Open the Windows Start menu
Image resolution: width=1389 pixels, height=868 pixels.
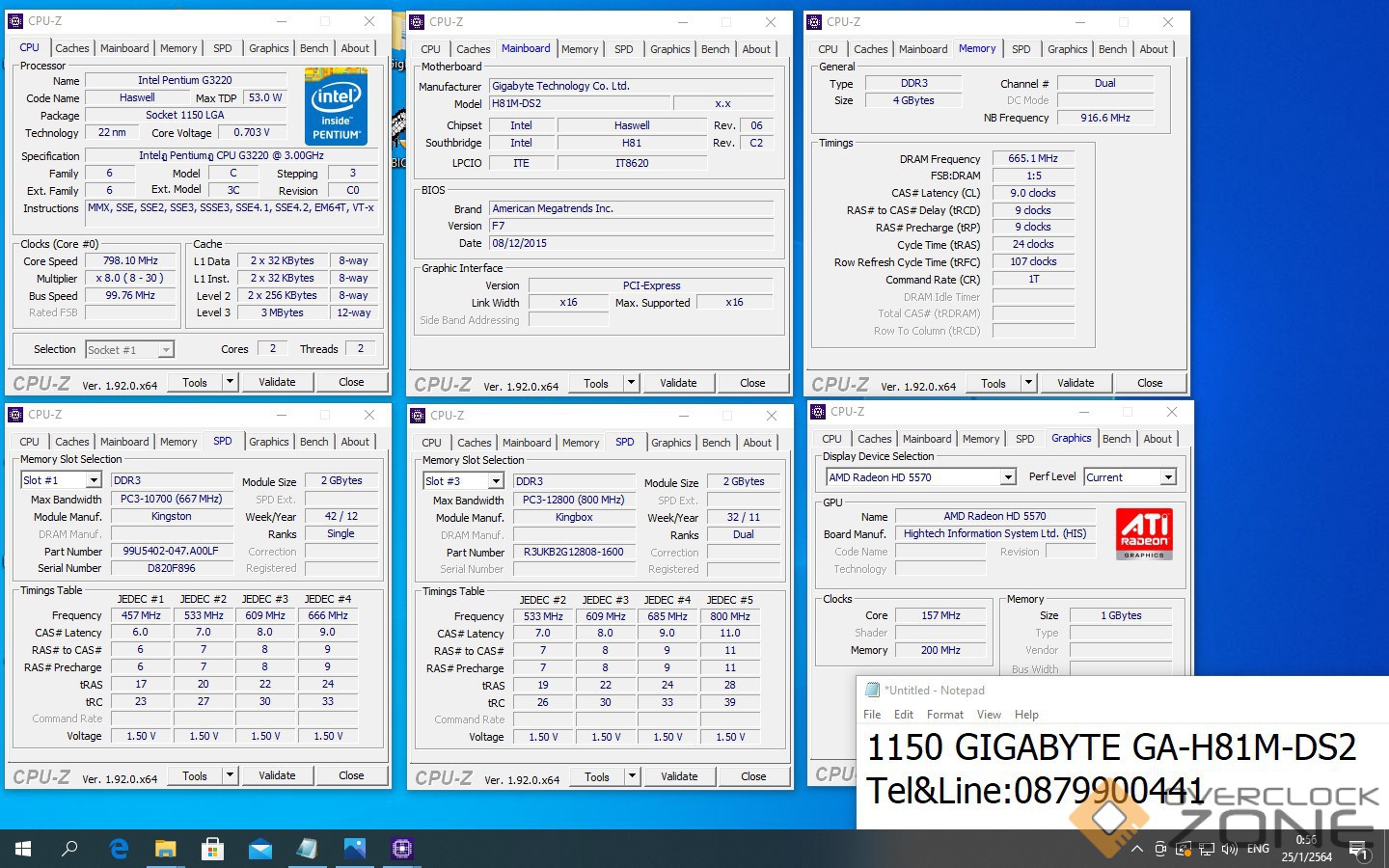pyautogui.click(x=23, y=849)
